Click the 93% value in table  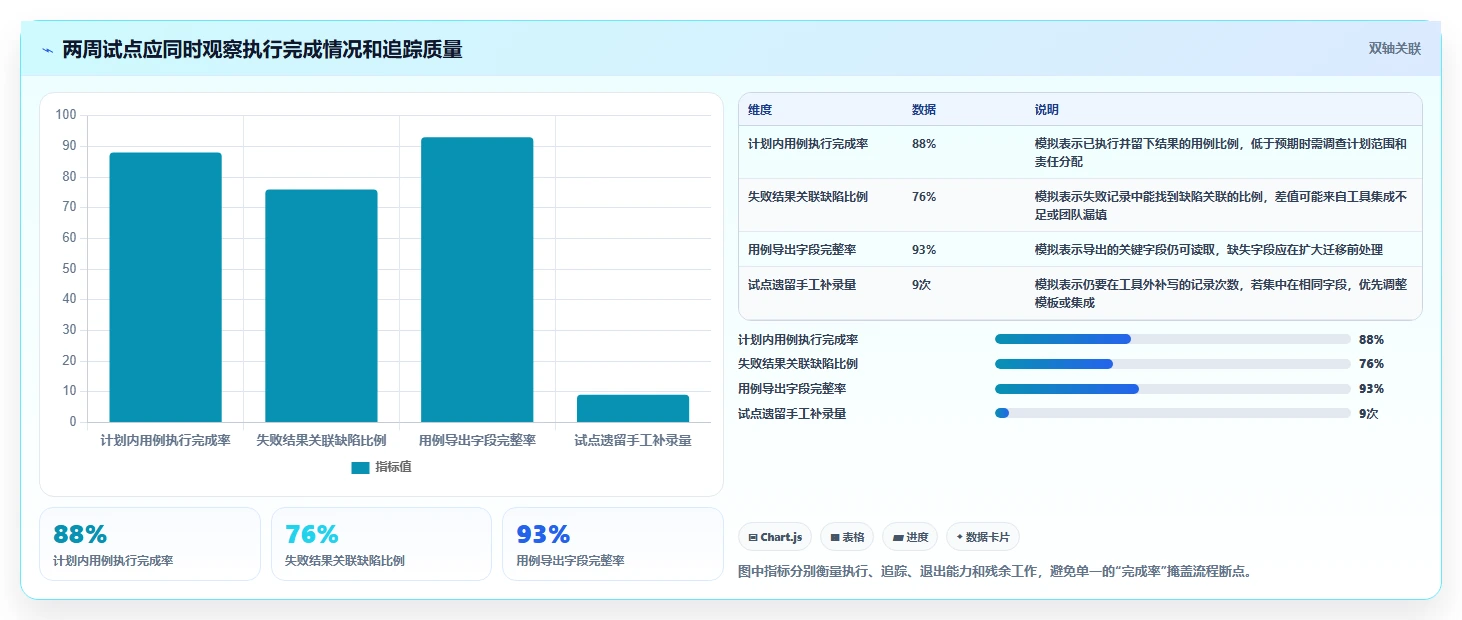pos(924,250)
